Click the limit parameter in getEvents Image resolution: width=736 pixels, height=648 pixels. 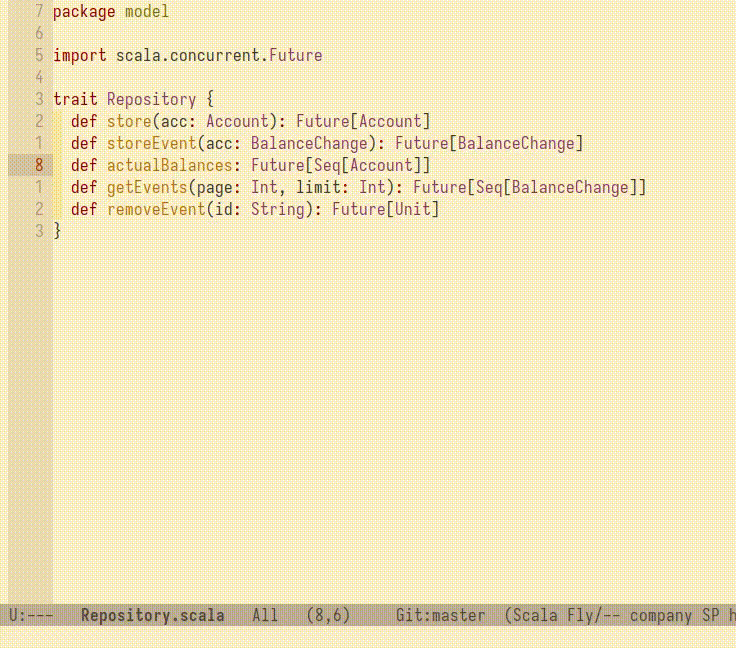coord(318,188)
